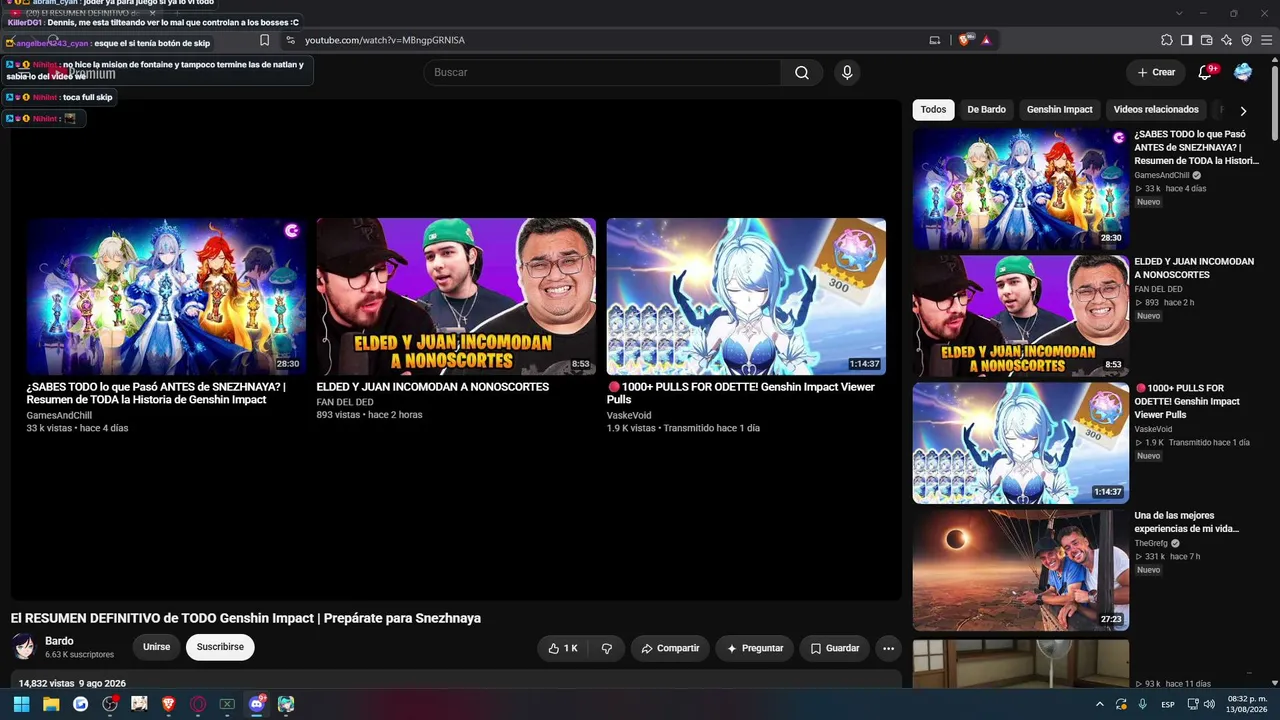
Task: View site information icon beside the URL
Action: (290, 40)
